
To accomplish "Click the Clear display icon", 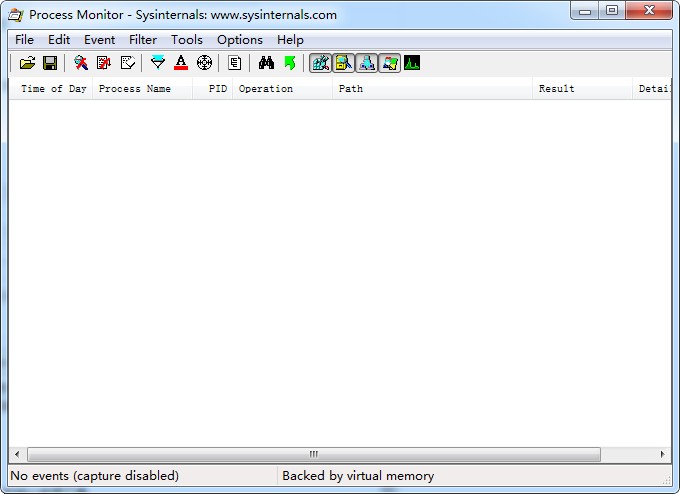I will (x=127, y=63).
